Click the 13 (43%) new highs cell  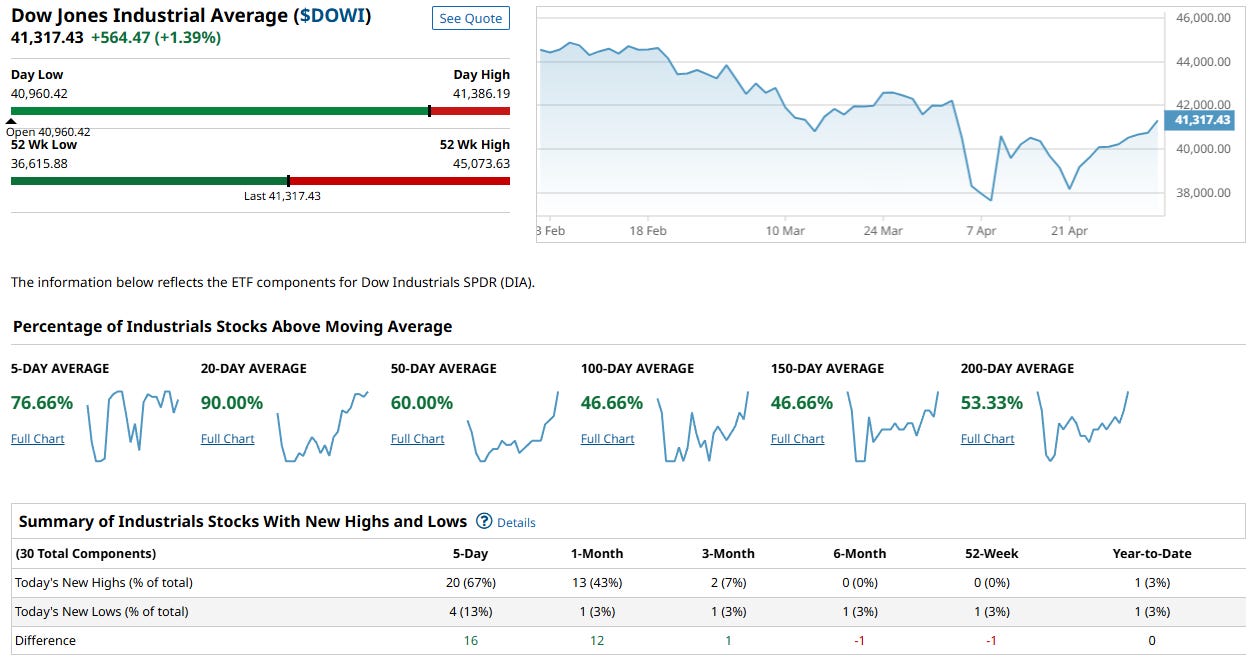(x=597, y=582)
